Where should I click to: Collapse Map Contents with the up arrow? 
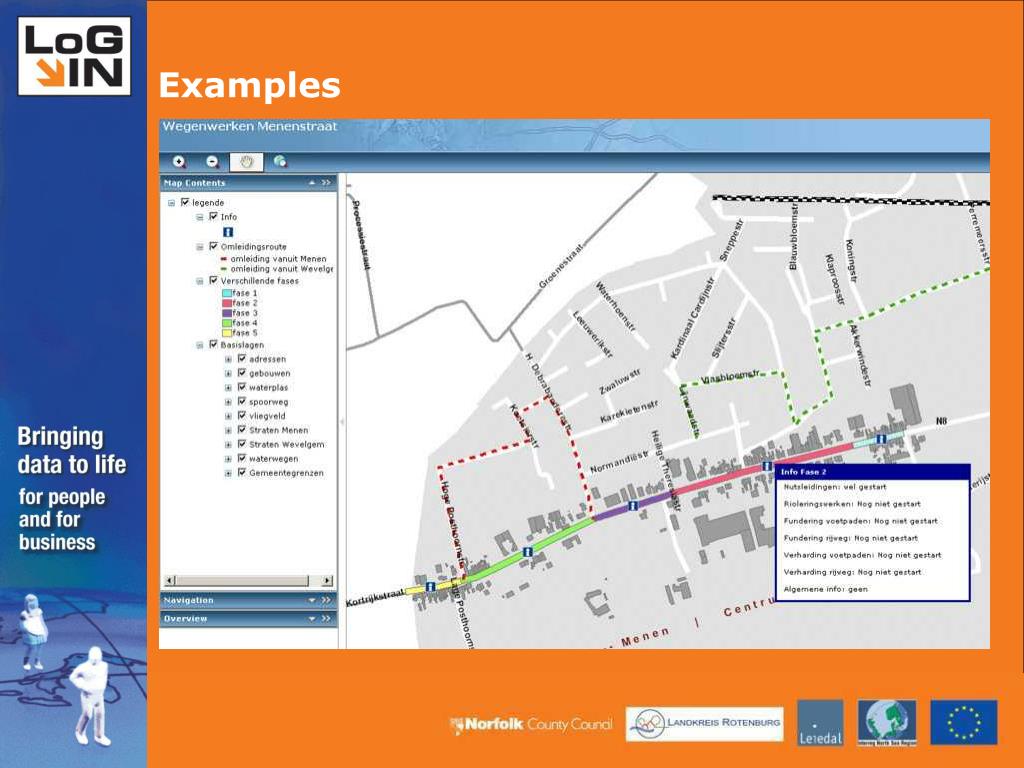click(312, 183)
